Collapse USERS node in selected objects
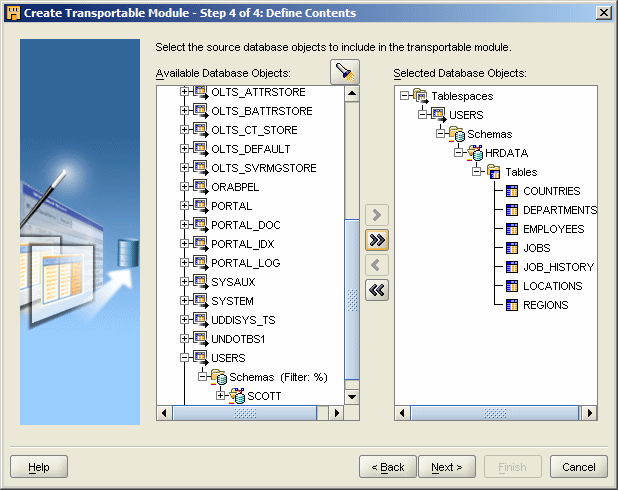This screenshot has height=490, width=618. click(422, 115)
